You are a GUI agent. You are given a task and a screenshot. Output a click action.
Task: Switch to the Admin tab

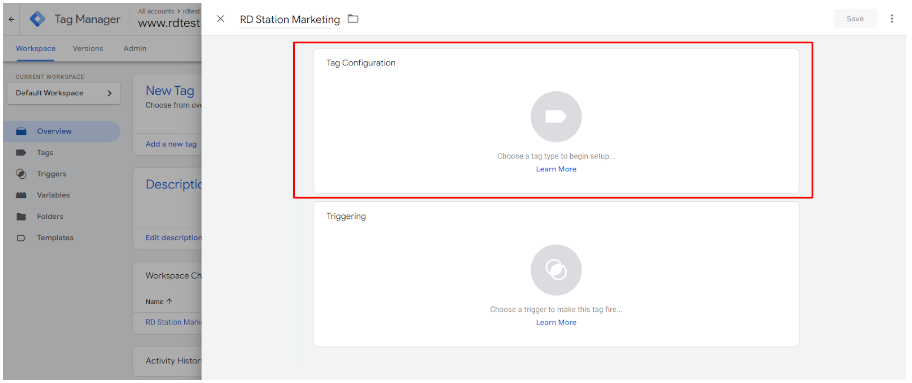click(x=135, y=48)
